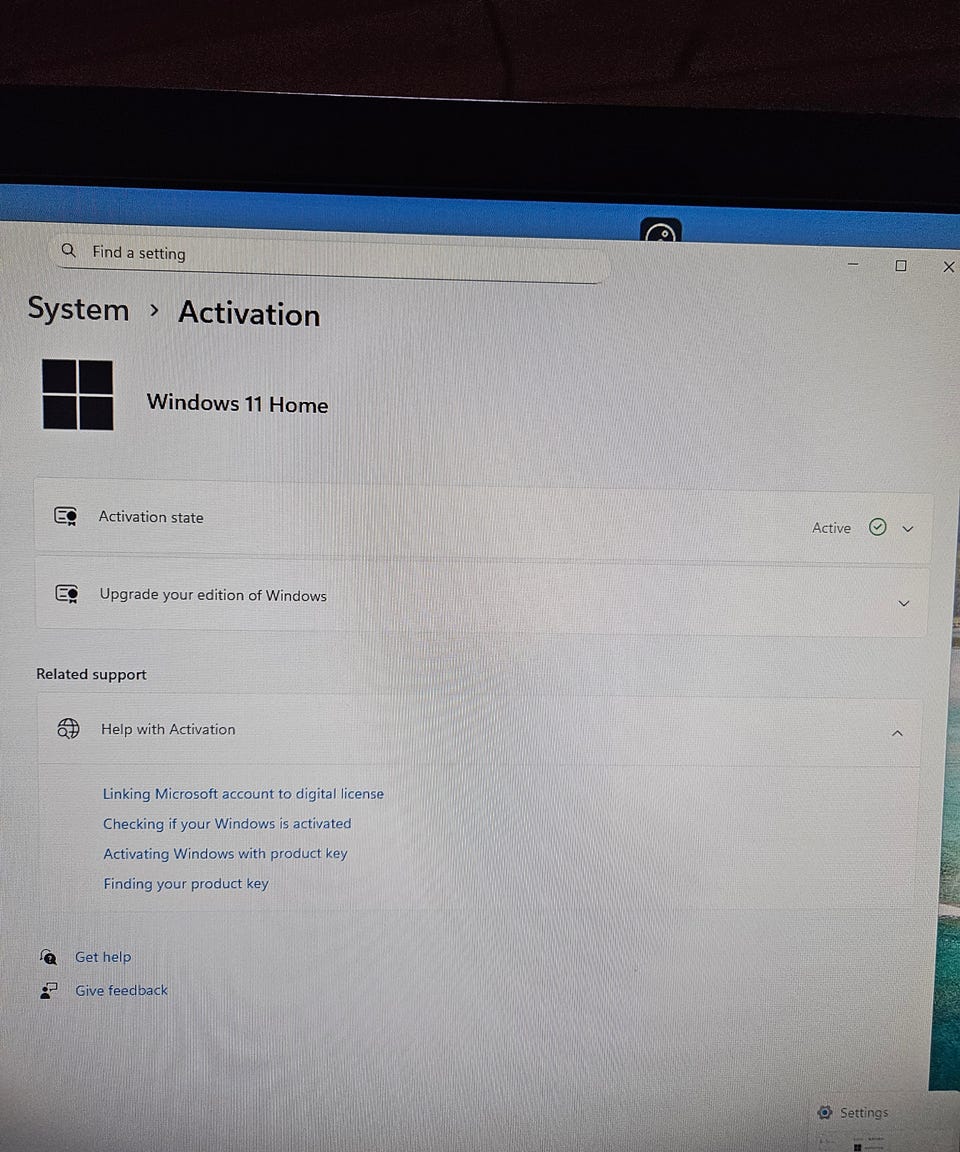Click the Activation state certificate icon
The height and width of the screenshot is (1152, 960).
click(x=66, y=516)
